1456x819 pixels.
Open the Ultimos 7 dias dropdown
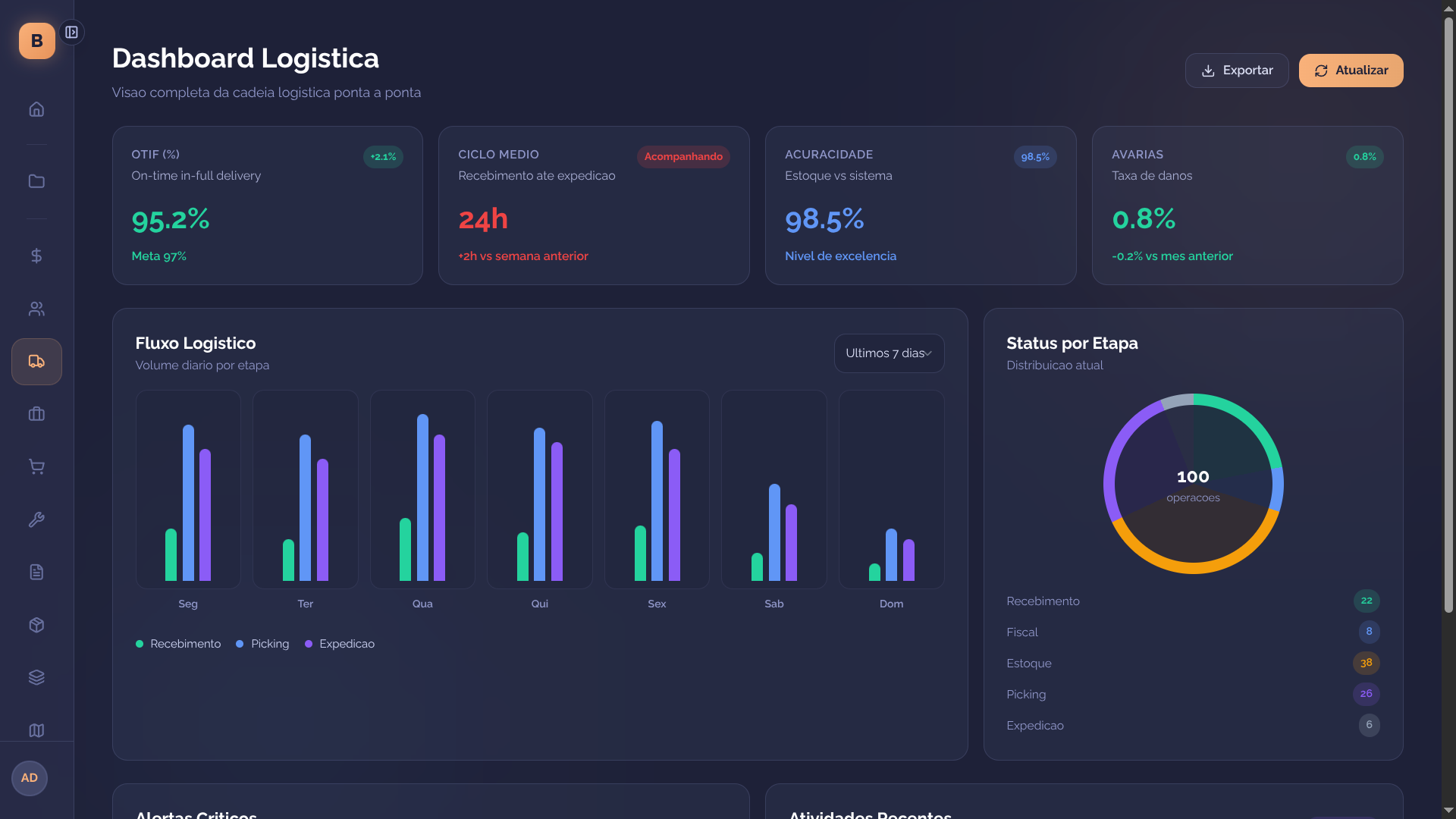889,353
